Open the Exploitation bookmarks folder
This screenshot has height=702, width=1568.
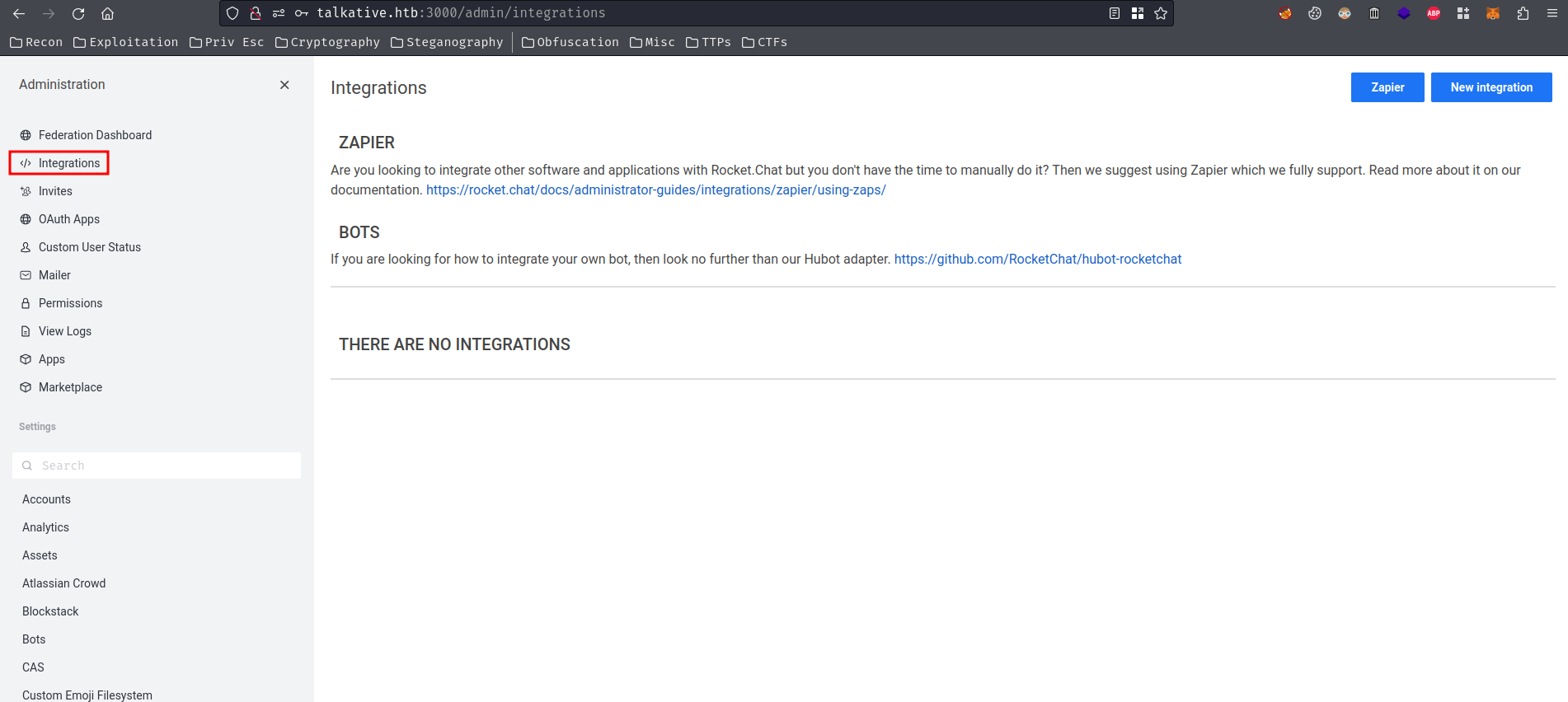point(125,42)
